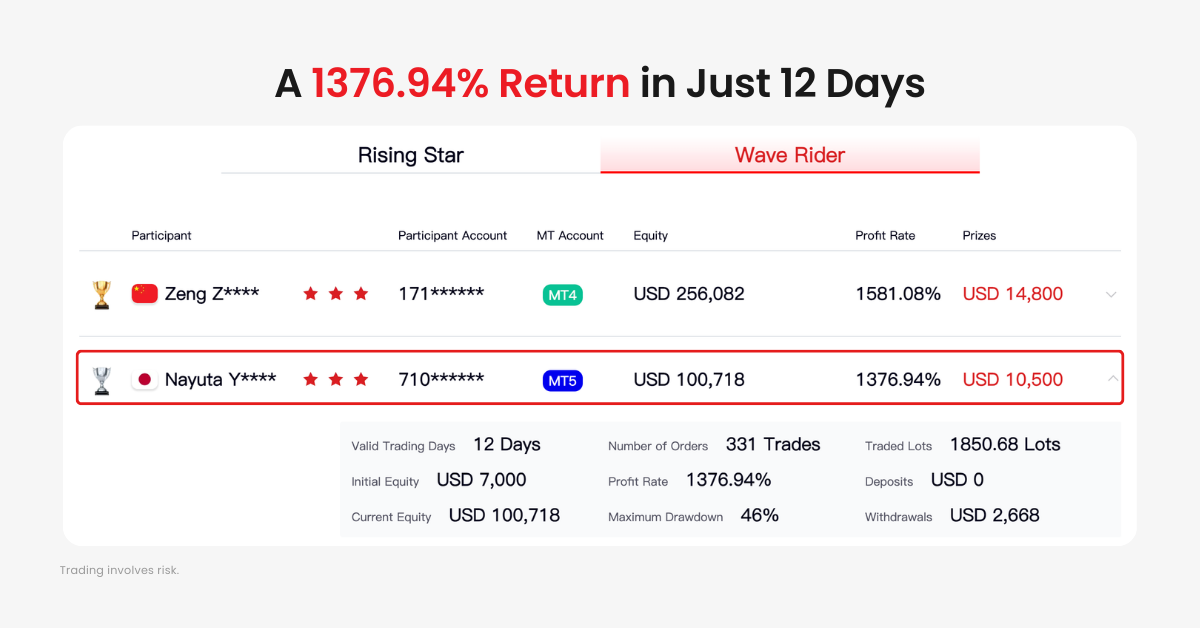Screen dimensions: 1200x628
Task: Collapse Nayuta Y****'s row details
Action: (x=1111, y=379)
